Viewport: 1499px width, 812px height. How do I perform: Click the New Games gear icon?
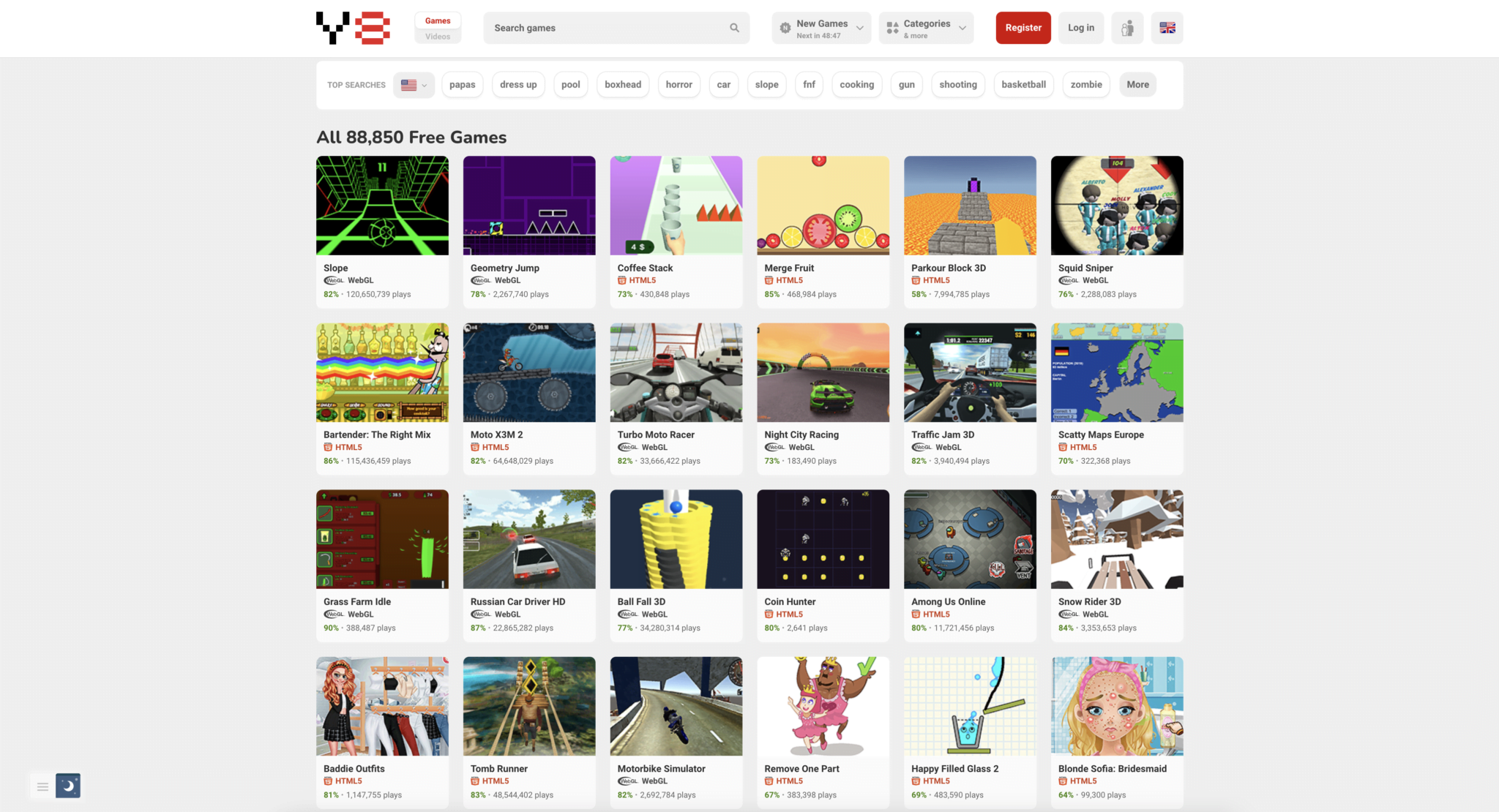[785, 28]
